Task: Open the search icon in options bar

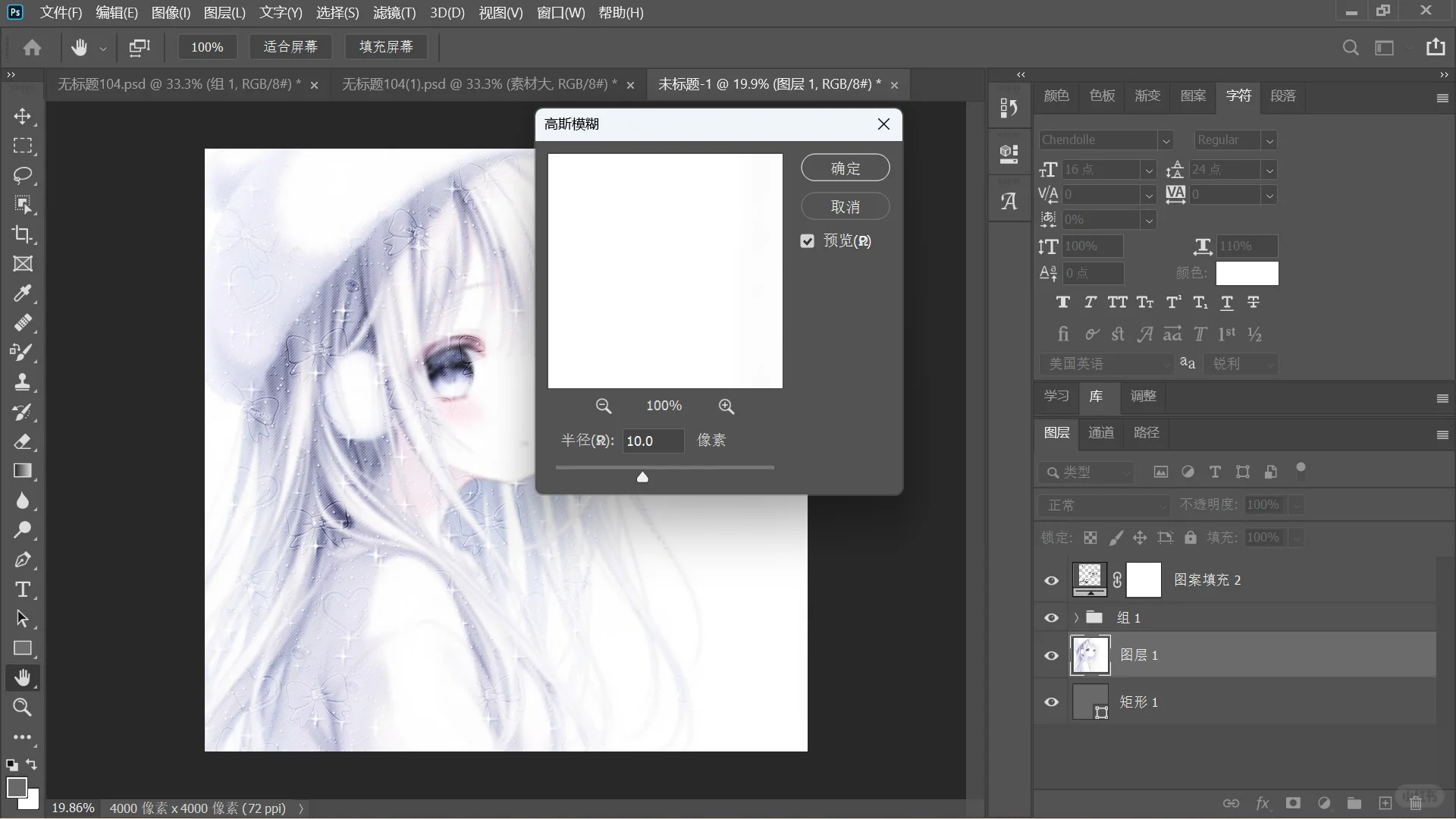Action: (1351, 47)
